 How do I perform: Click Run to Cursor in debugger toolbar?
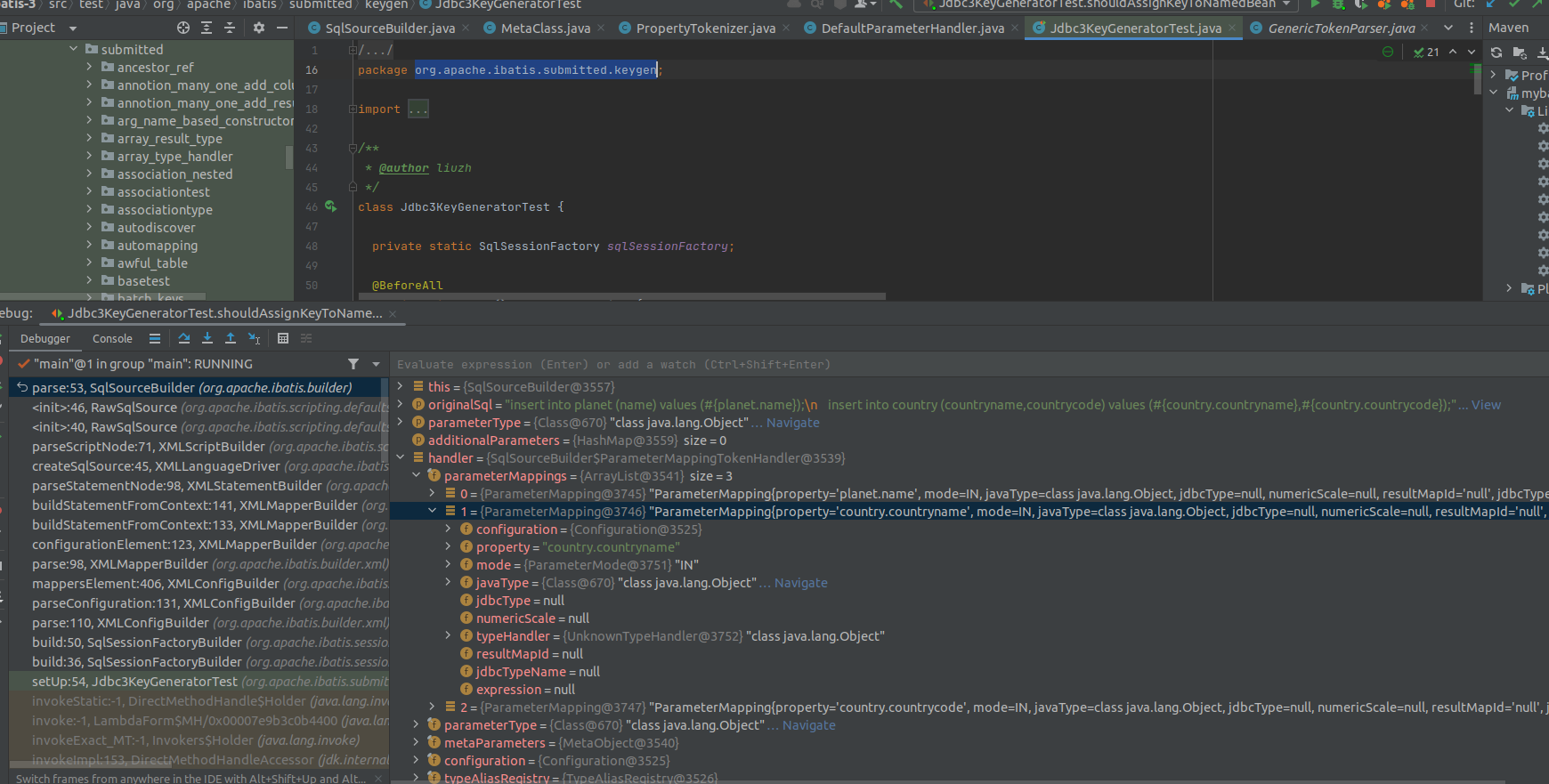pyautogui.click(x=255, y=338)
